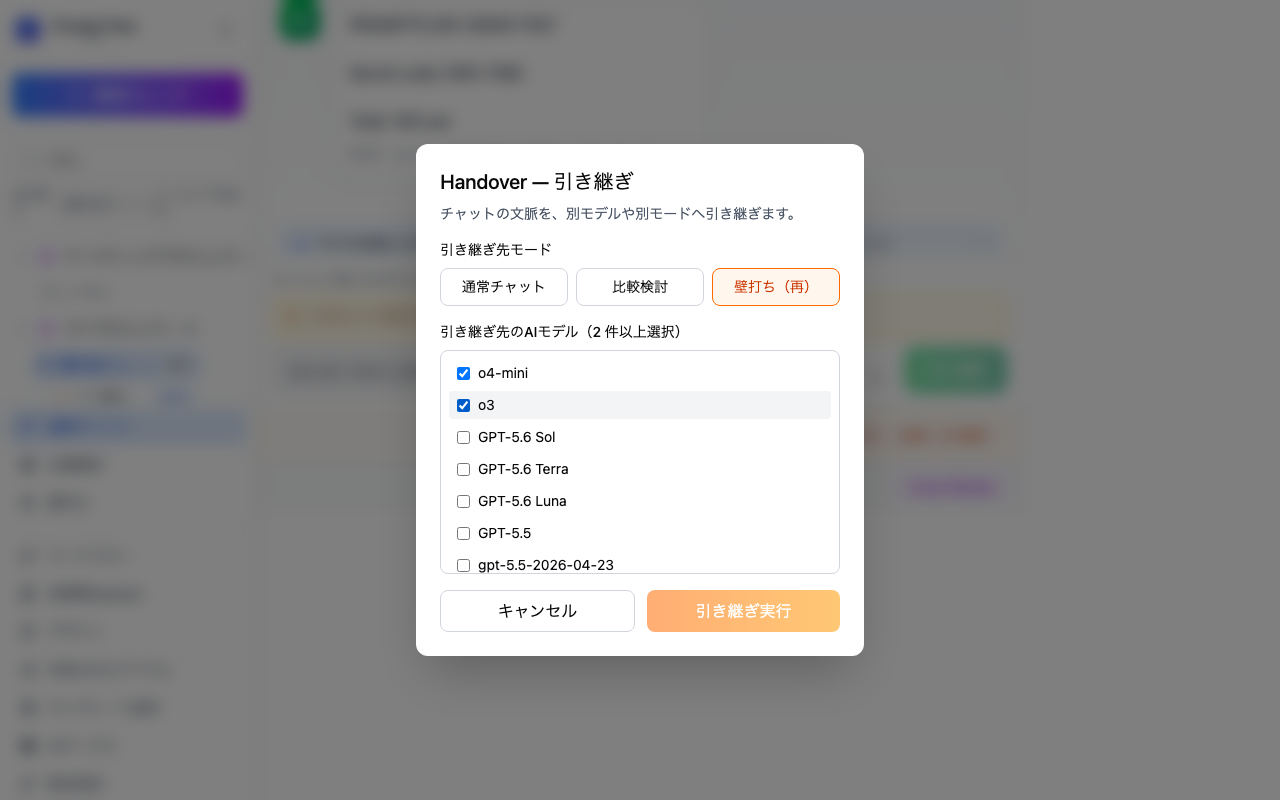Click the o3 model label
1280x800 pixels.
click(x=486, y=405)
